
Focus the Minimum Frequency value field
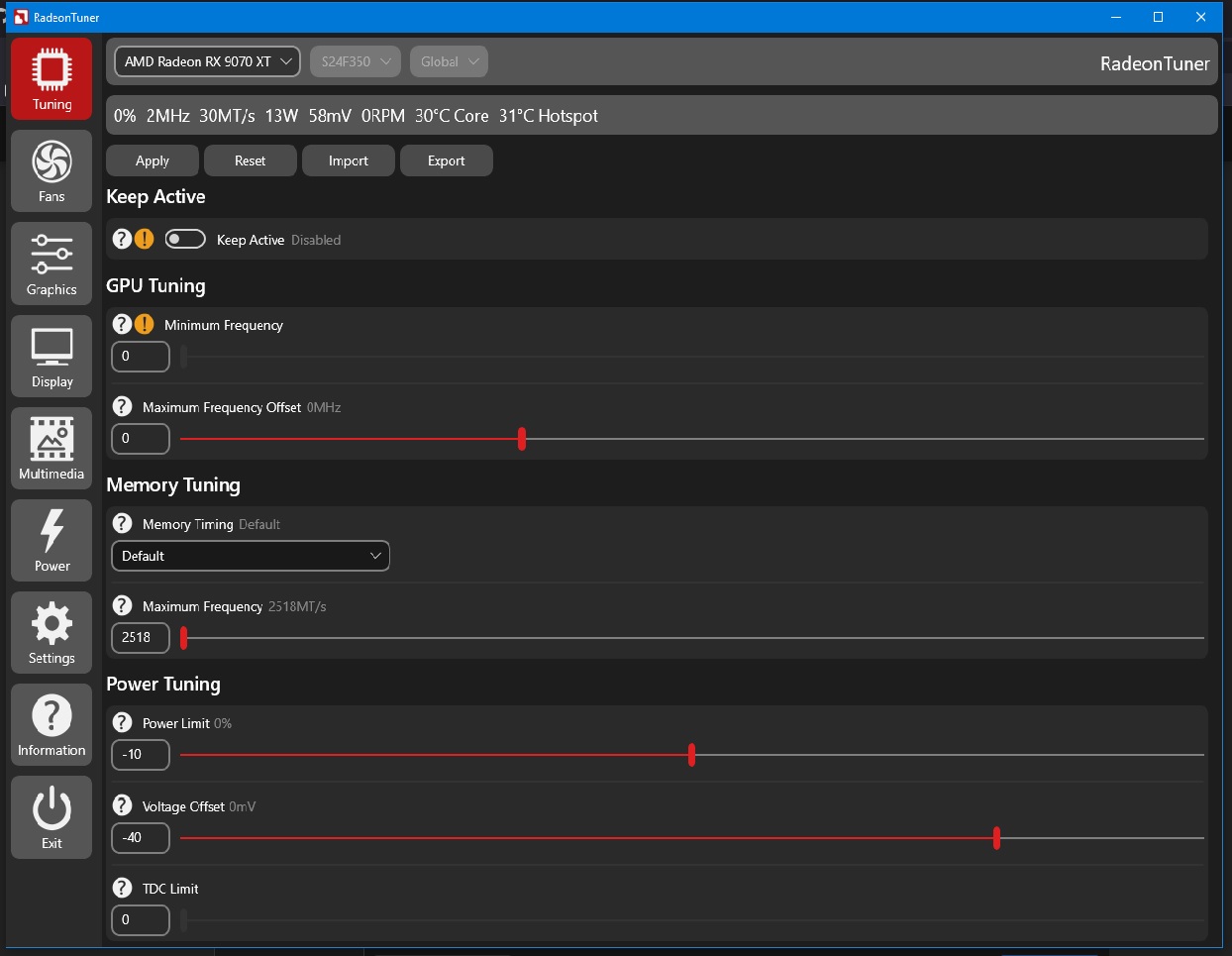click(x=141, y=357)
